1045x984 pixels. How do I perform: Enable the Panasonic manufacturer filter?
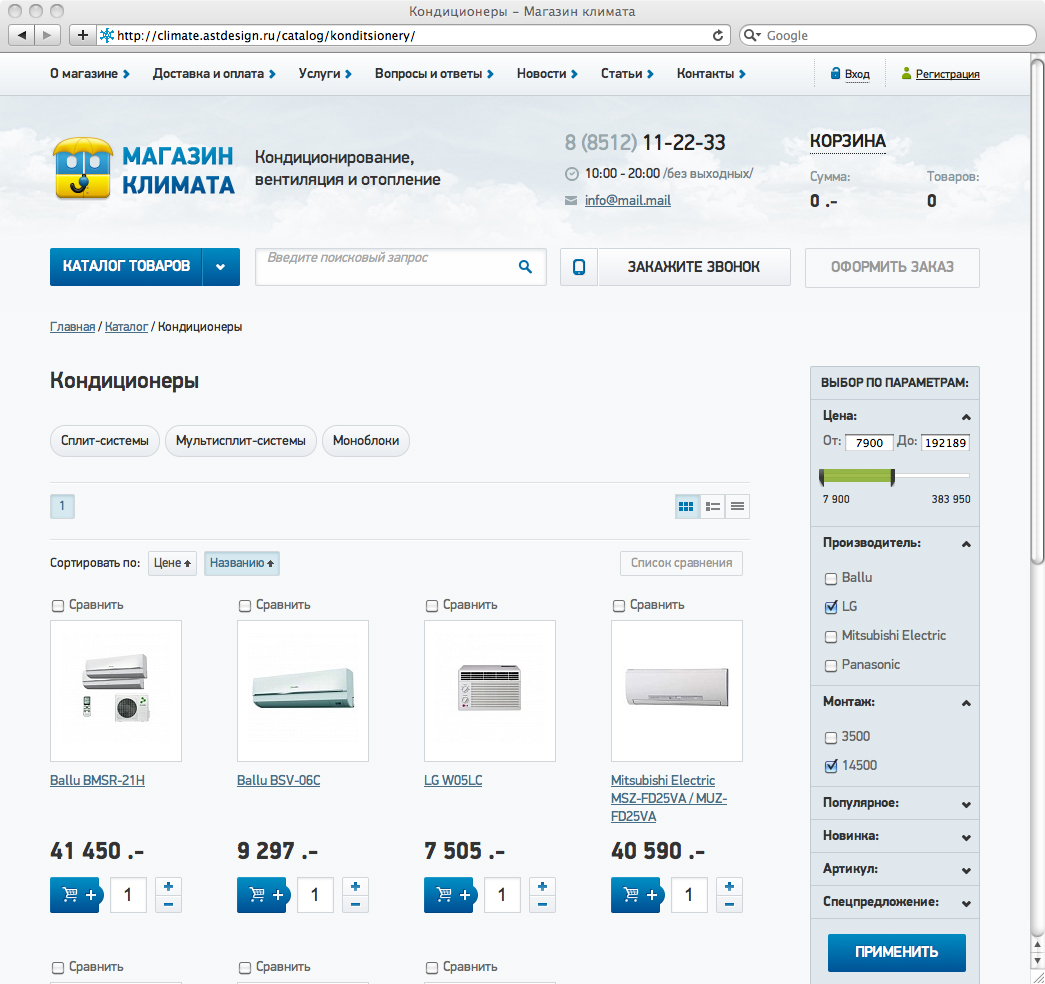point(830,665)
